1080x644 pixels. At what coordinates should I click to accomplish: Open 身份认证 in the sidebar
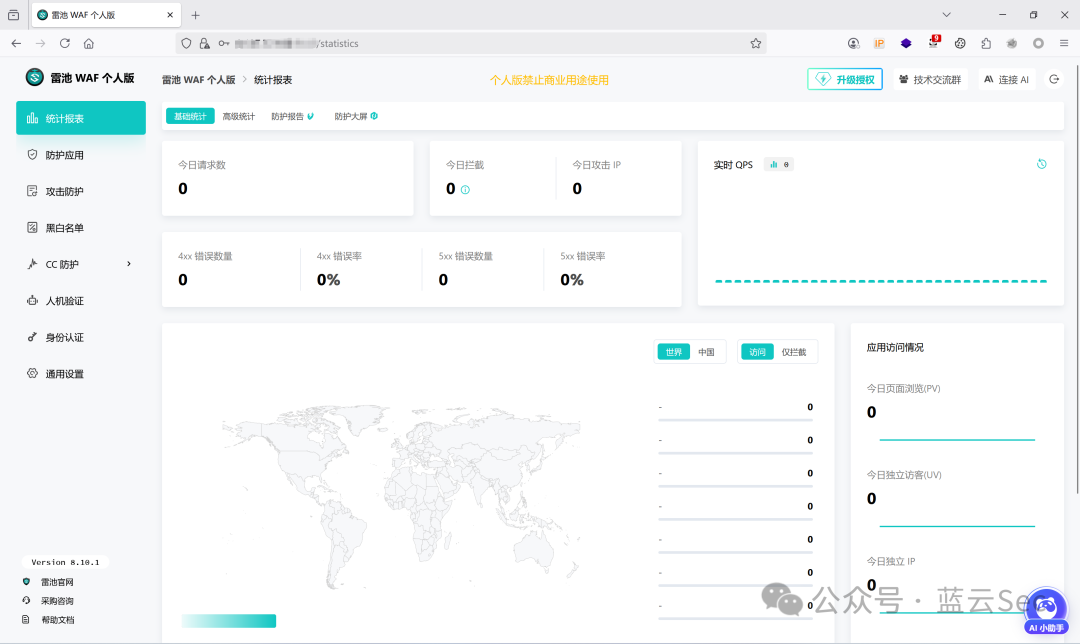(81, 337)
